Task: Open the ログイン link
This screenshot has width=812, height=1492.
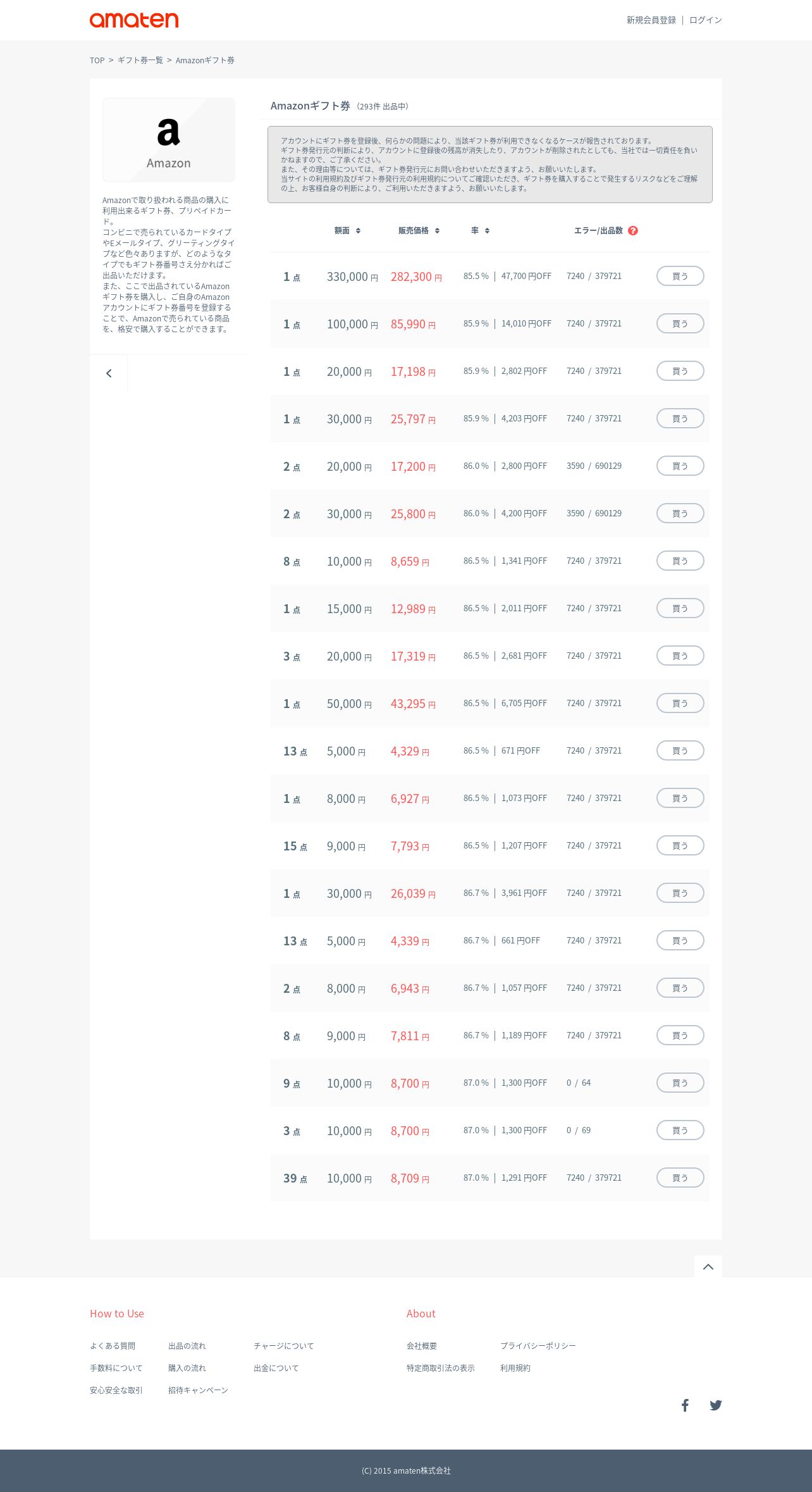Action: pyautogui.click(x=705, y=20)
